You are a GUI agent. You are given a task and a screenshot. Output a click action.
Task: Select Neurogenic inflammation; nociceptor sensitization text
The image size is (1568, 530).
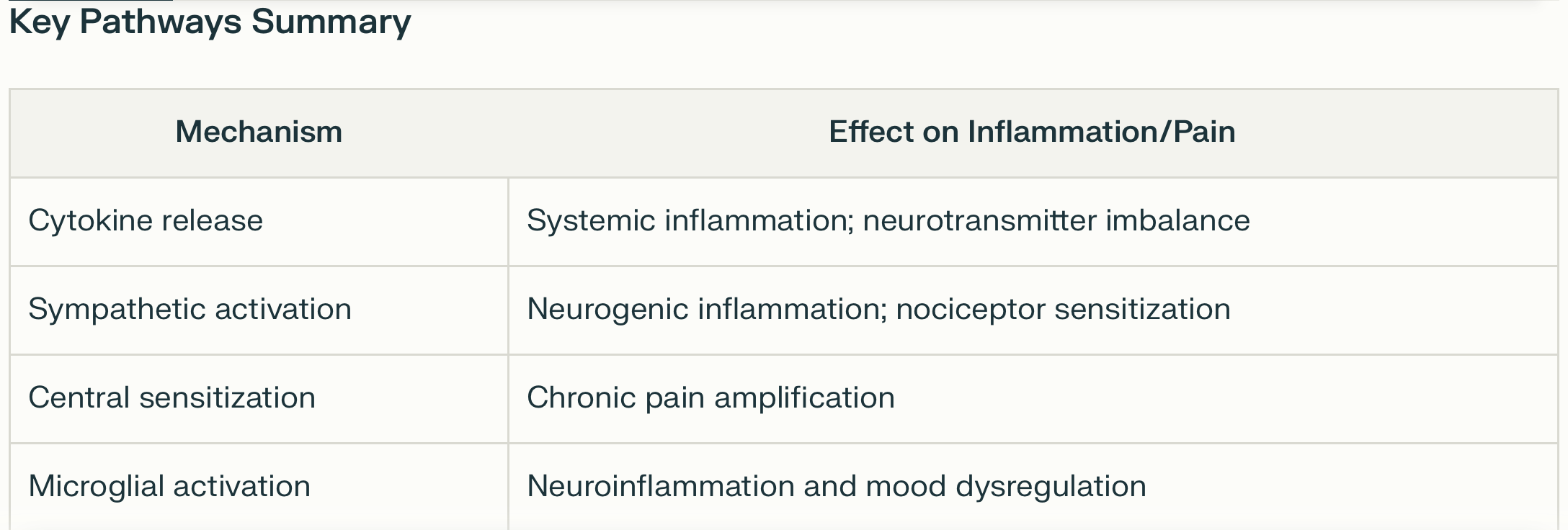878,309
